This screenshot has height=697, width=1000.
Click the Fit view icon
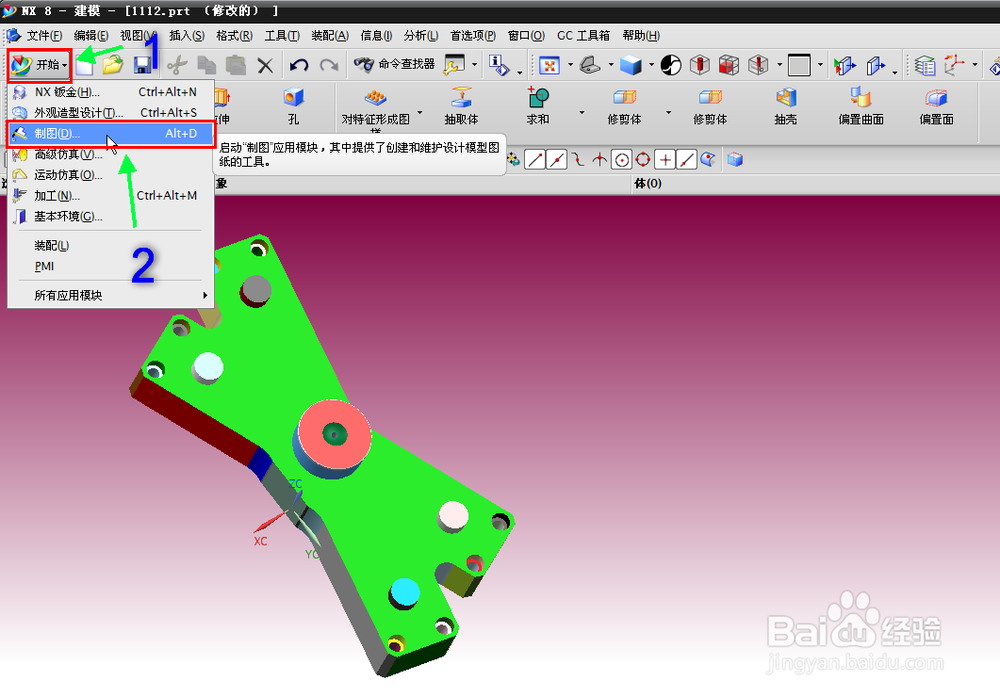pyautogui.click(x=549, y=65)
